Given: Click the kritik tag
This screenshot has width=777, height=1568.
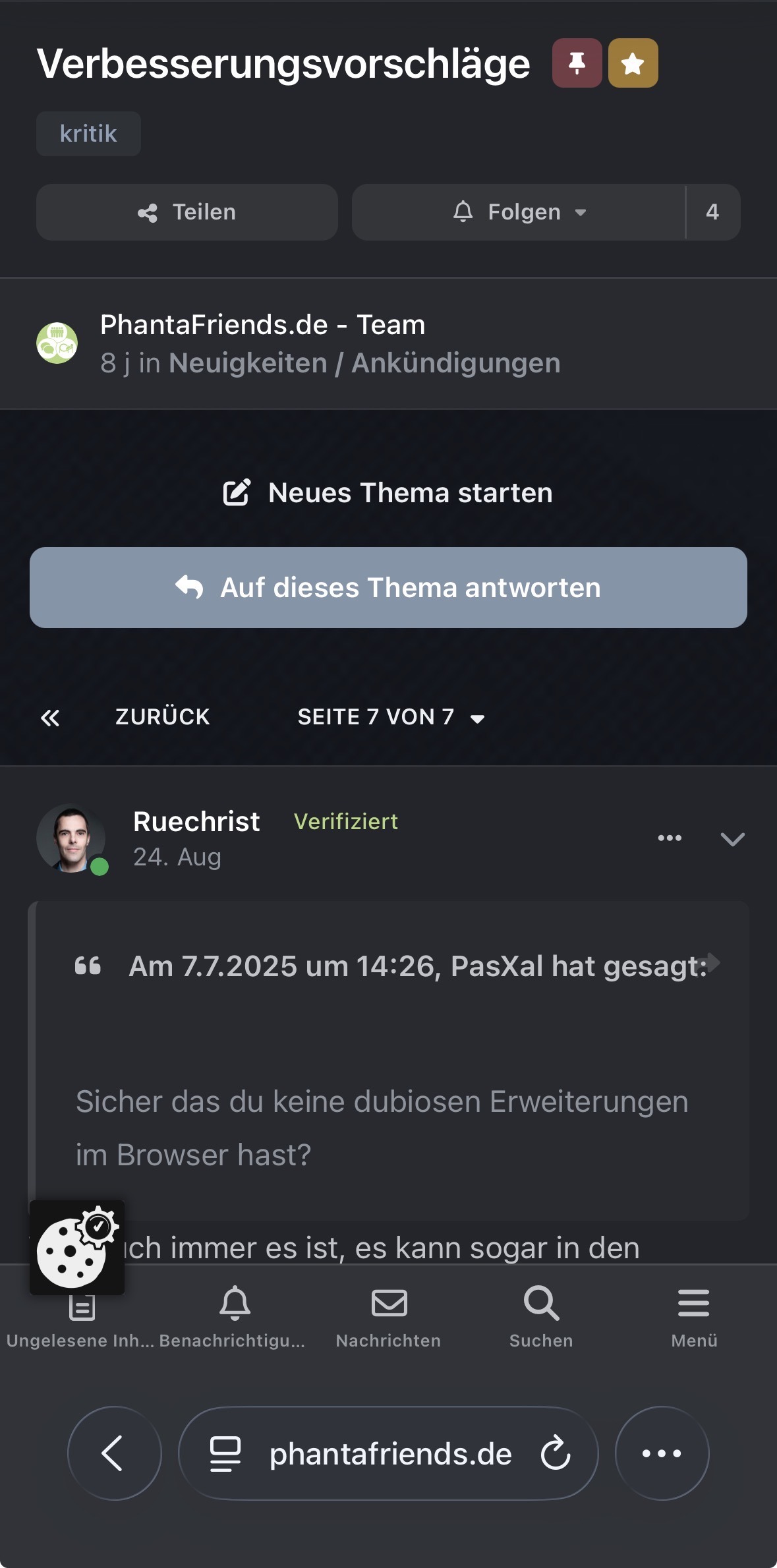Looking at the screenshot, I should [x=88, y=134].
